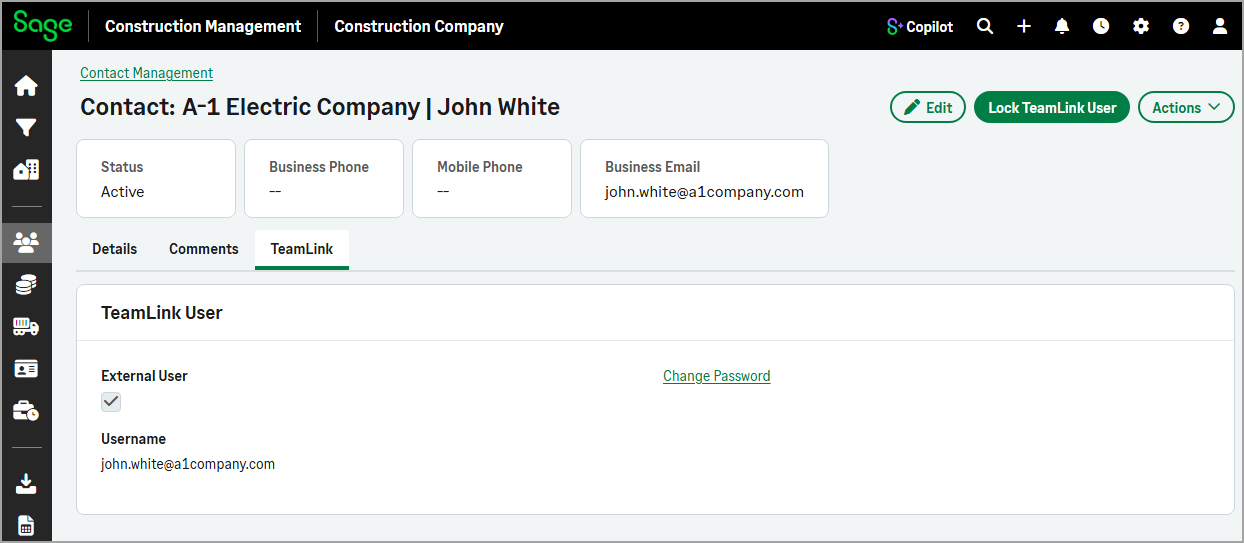Open the filter funnel icon in sidebar
The height and width of the screenshot is (543, 1244).
pos(26,128)
